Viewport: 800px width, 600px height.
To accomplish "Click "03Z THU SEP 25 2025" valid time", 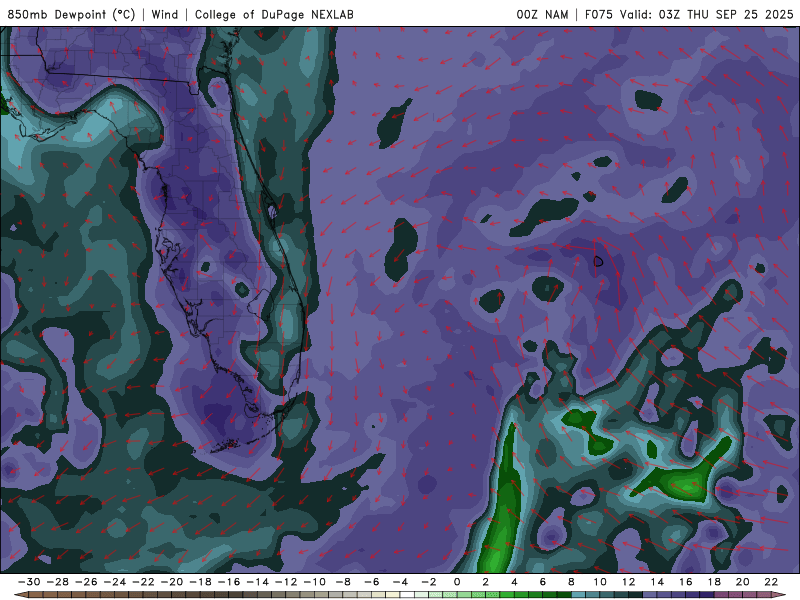I will pos(726,14).
